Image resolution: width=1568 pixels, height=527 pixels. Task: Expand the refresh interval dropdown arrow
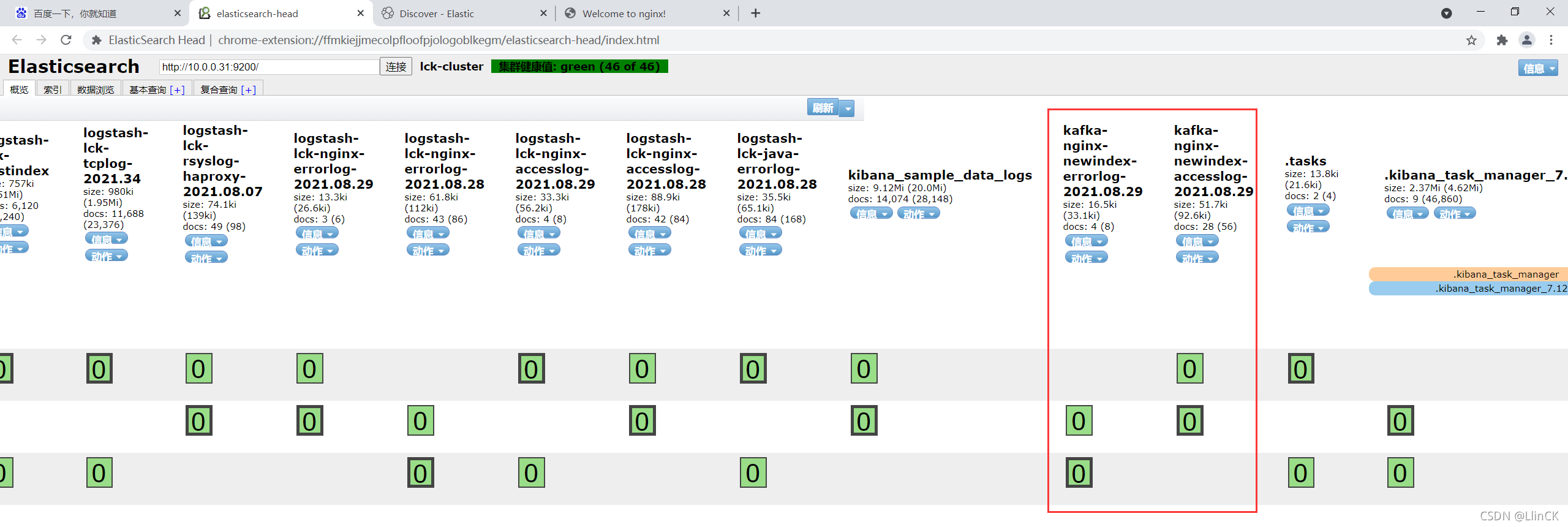coord(848,108)
